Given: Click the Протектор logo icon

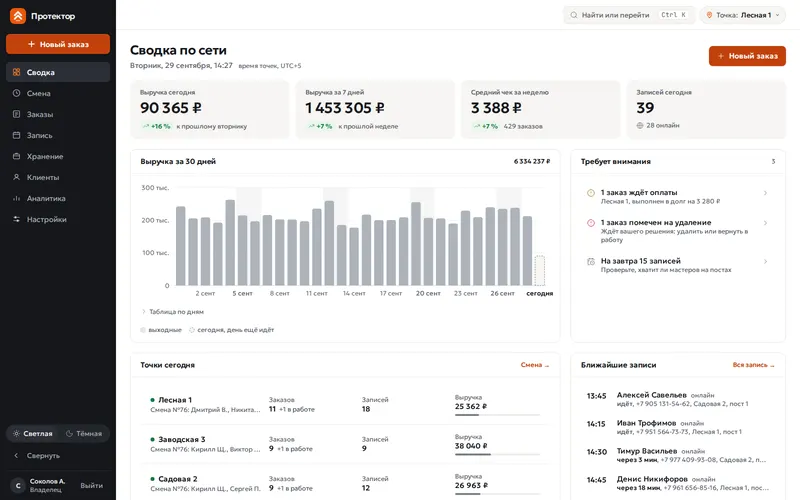Looking at the screenshot, I should pyautogui.click(x=18, y=16).
